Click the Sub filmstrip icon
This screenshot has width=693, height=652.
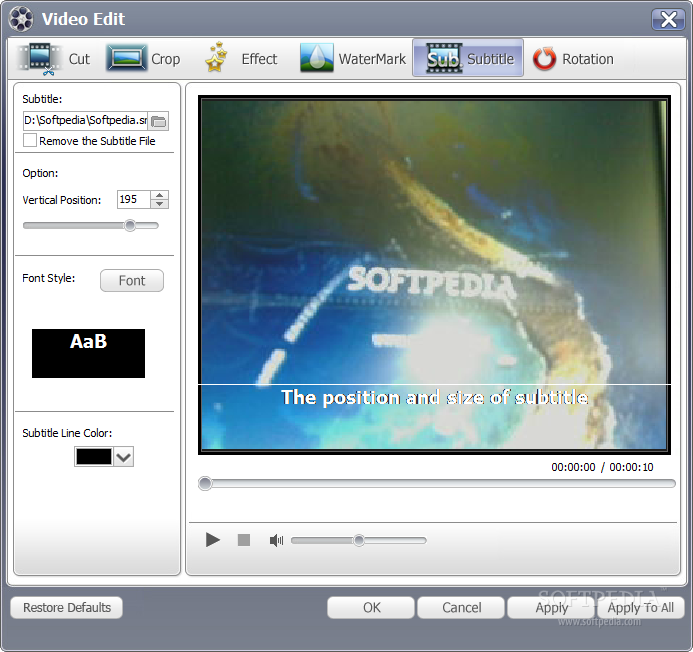444,58
